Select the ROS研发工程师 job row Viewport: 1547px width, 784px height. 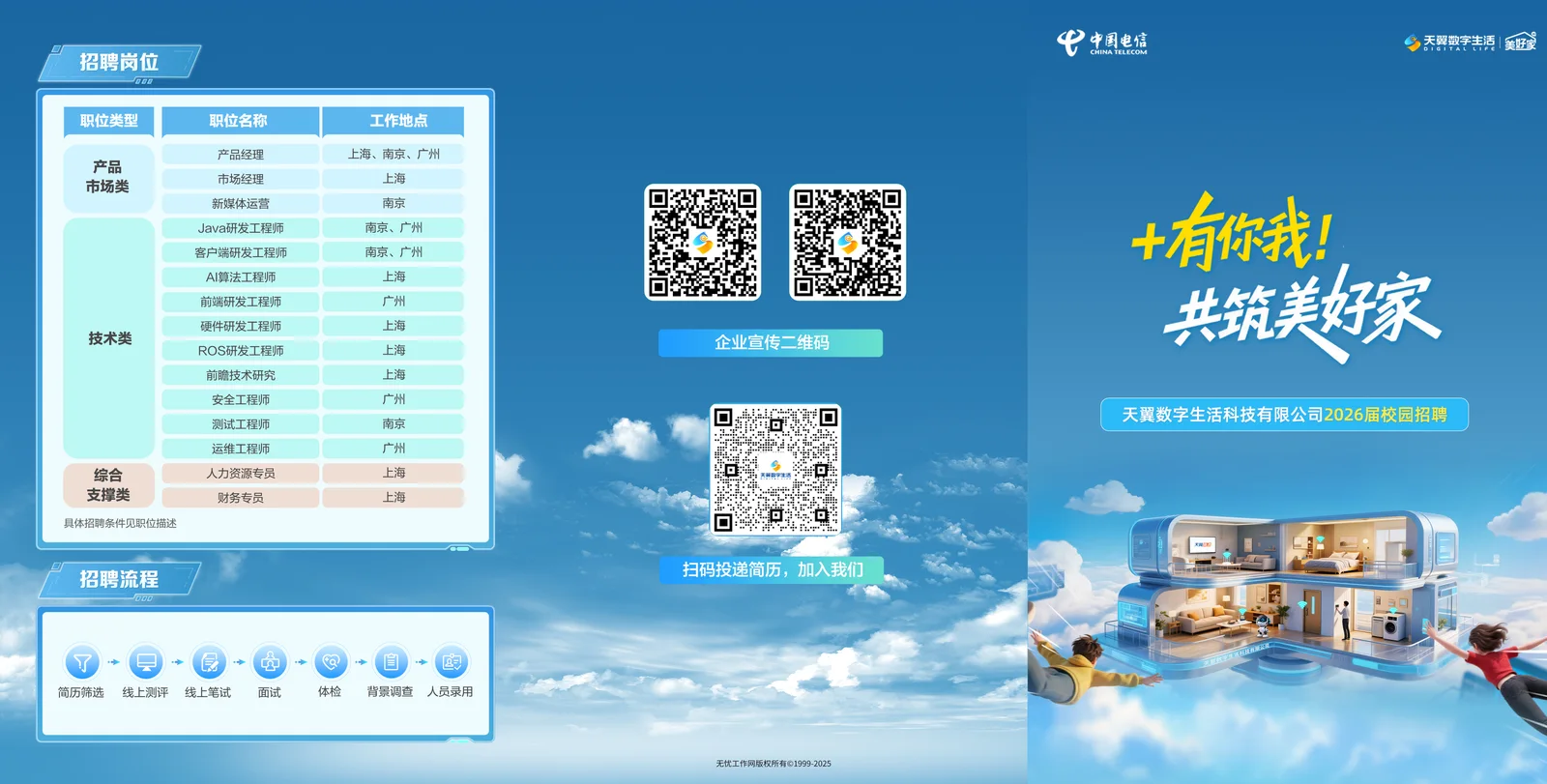pos(313,351)
